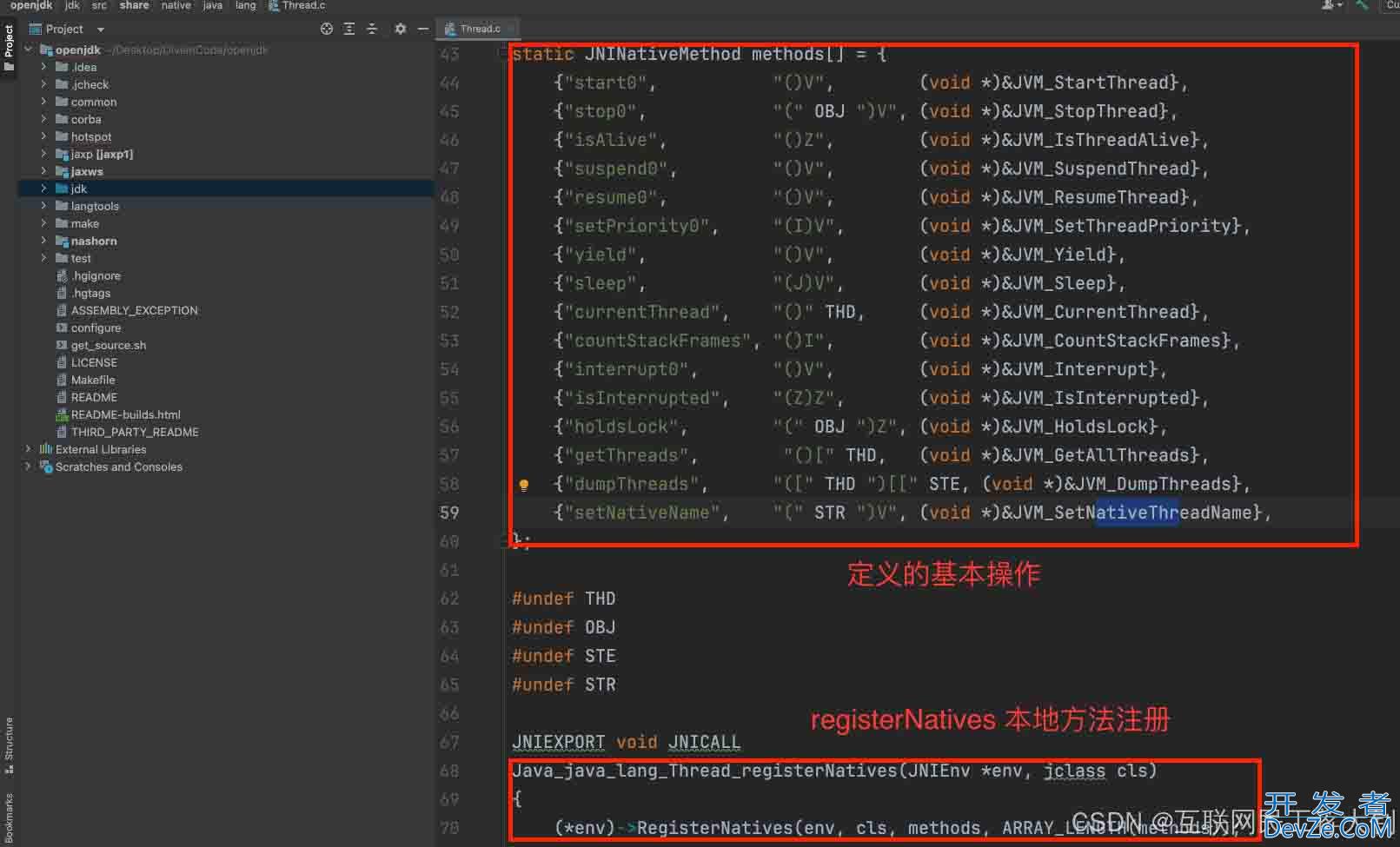1400x847 pixels.
Task: Click the nashorn module folder icon
Action: pyautogui.click(x=62, y=241)
